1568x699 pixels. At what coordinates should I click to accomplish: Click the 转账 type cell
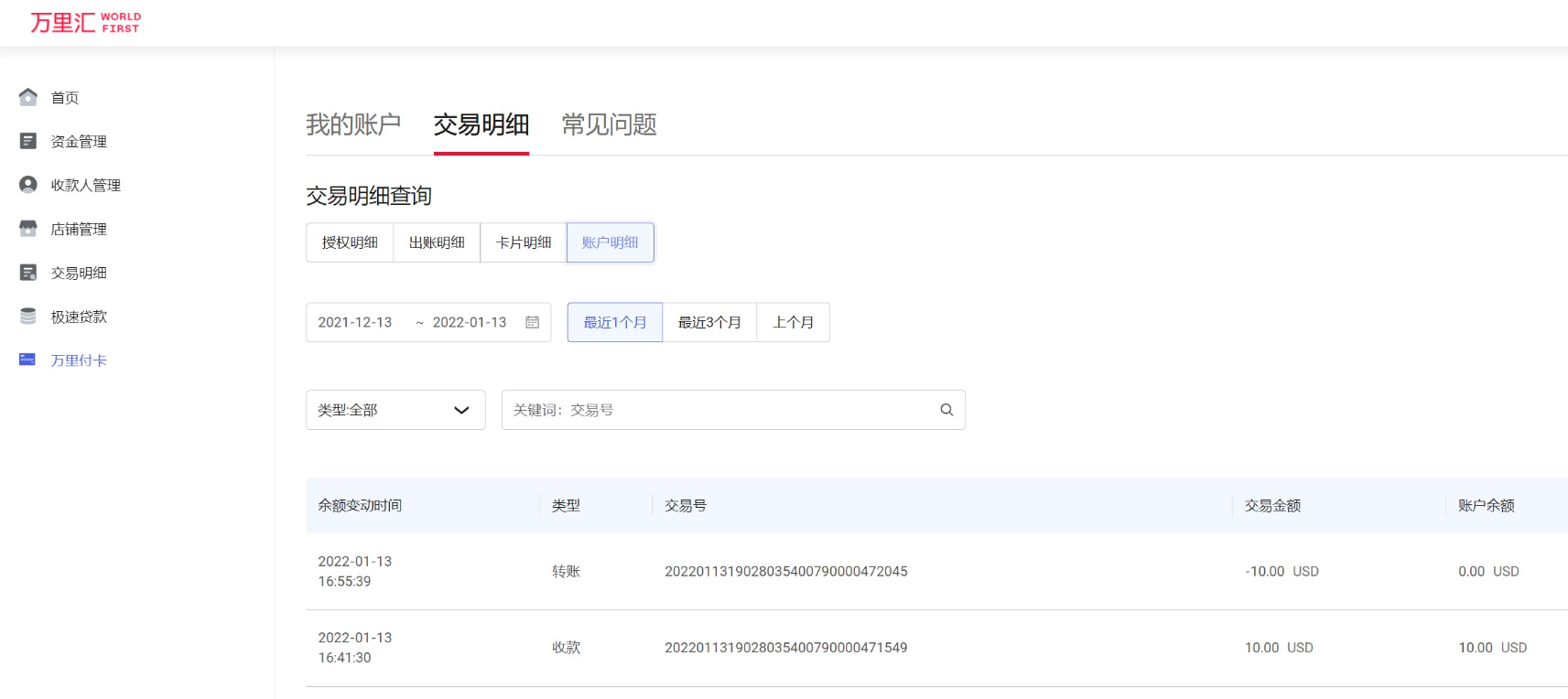(567, 572)
